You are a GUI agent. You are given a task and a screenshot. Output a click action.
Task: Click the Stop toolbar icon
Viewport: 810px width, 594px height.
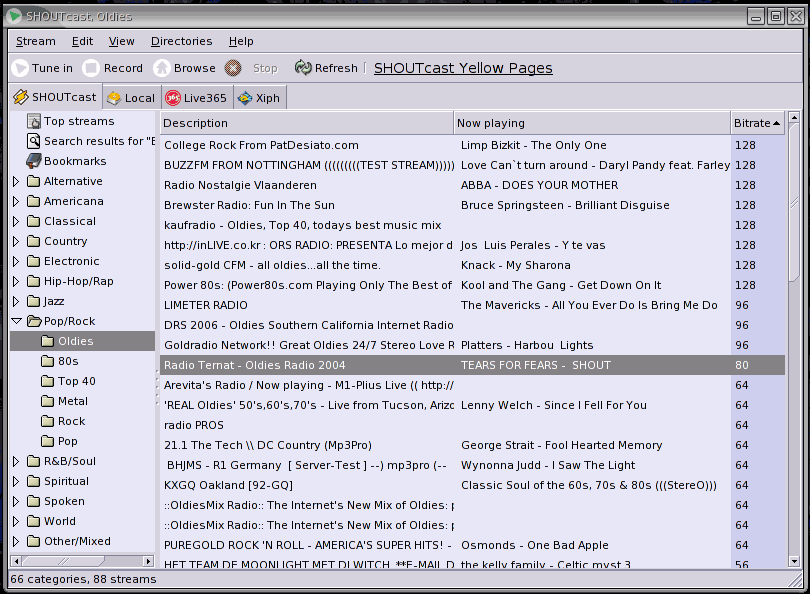[233, 68]
